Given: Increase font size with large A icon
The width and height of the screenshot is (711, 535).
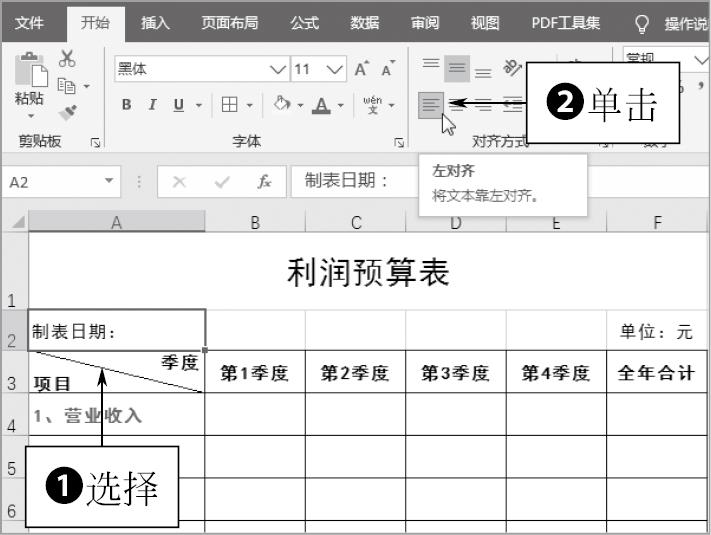Looking at the screenshot, I should point(361,69).
